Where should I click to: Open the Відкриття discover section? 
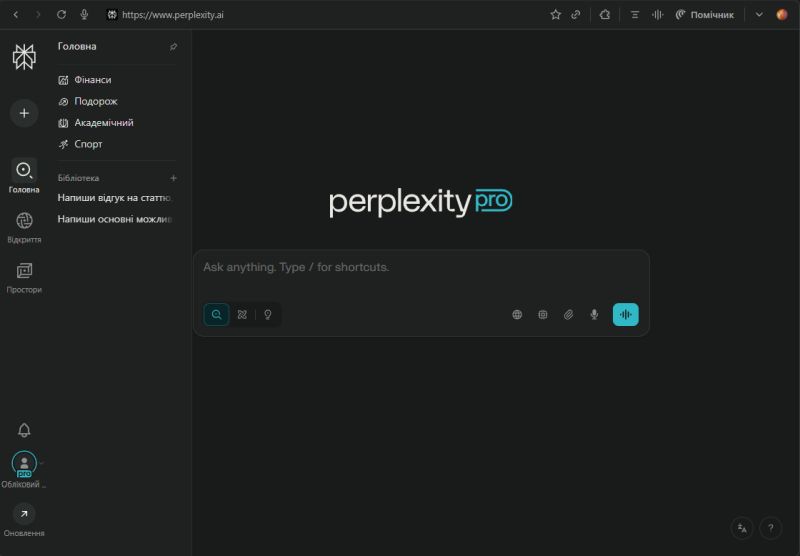click(24, 226)
